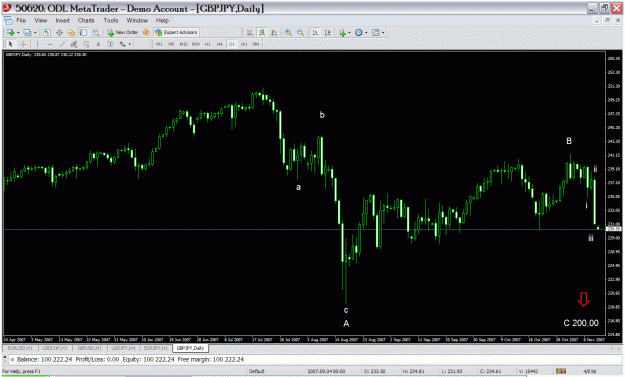This screenshot has width=625, height=377.
Task: Switch to bar chart view
Action: [x=250, y=32]
